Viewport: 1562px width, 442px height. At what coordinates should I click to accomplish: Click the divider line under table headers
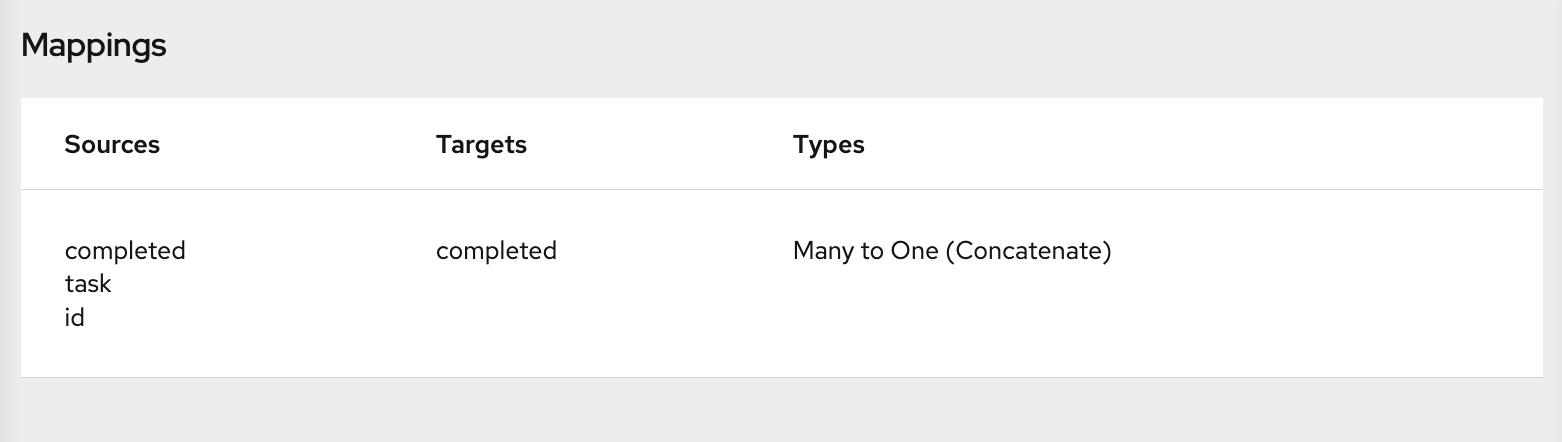click(780, 189)
